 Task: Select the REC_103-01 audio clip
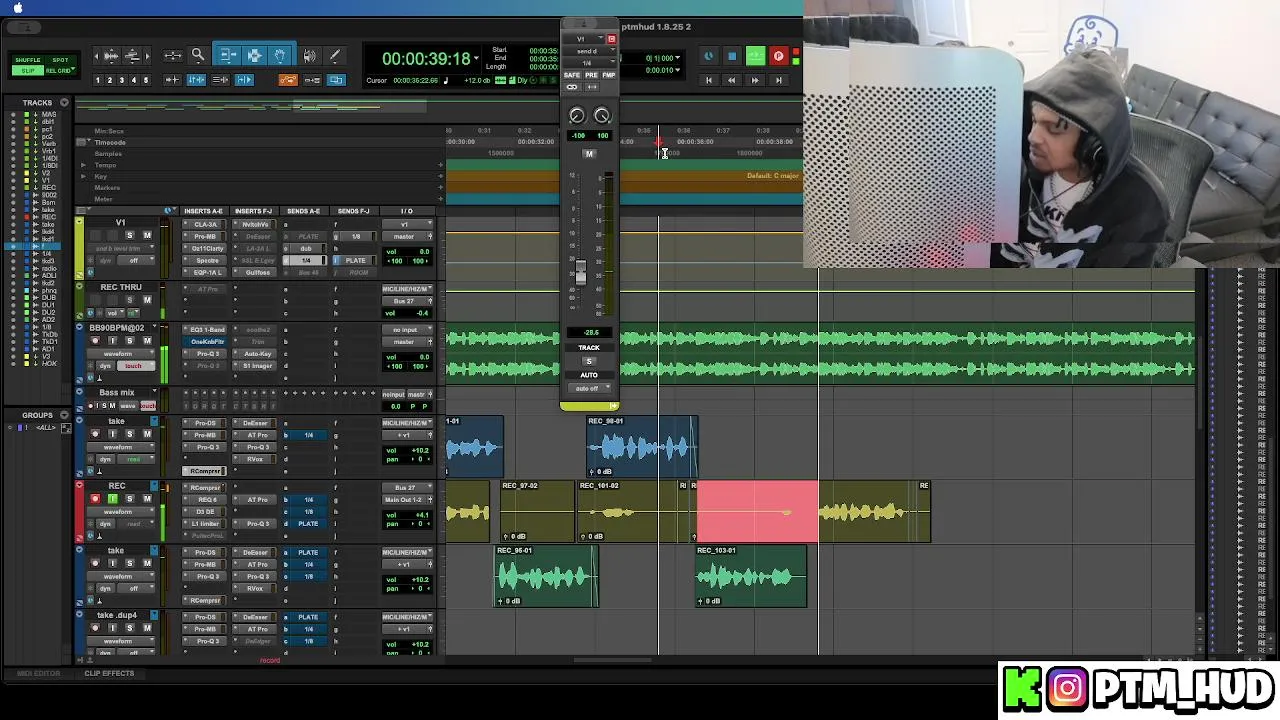pos(751,577)
